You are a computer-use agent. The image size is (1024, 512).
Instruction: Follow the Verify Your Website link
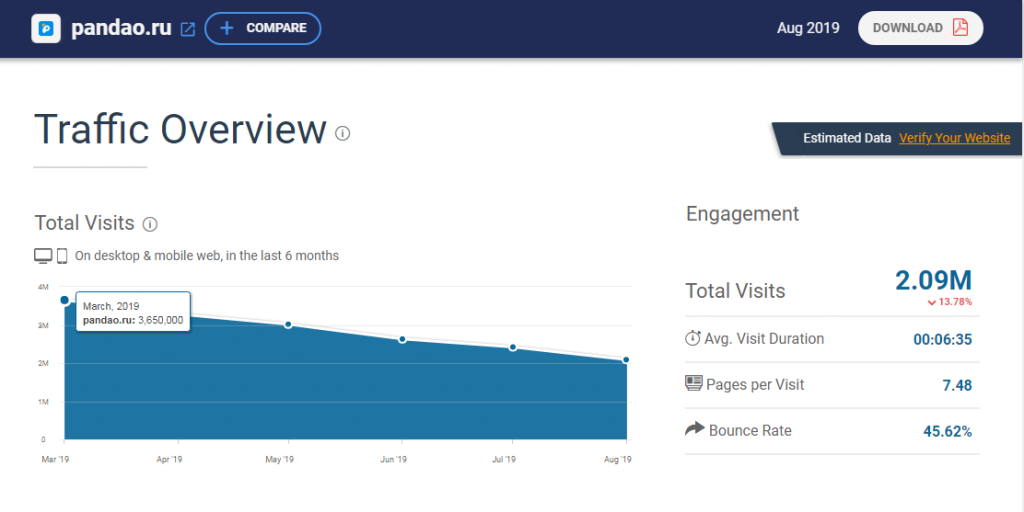pos(954,138)
